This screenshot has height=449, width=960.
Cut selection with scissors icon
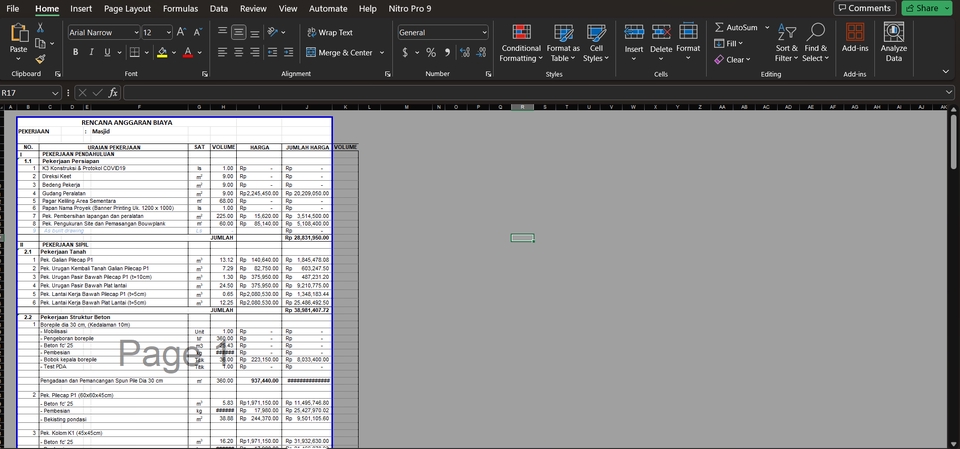[40, 28]
